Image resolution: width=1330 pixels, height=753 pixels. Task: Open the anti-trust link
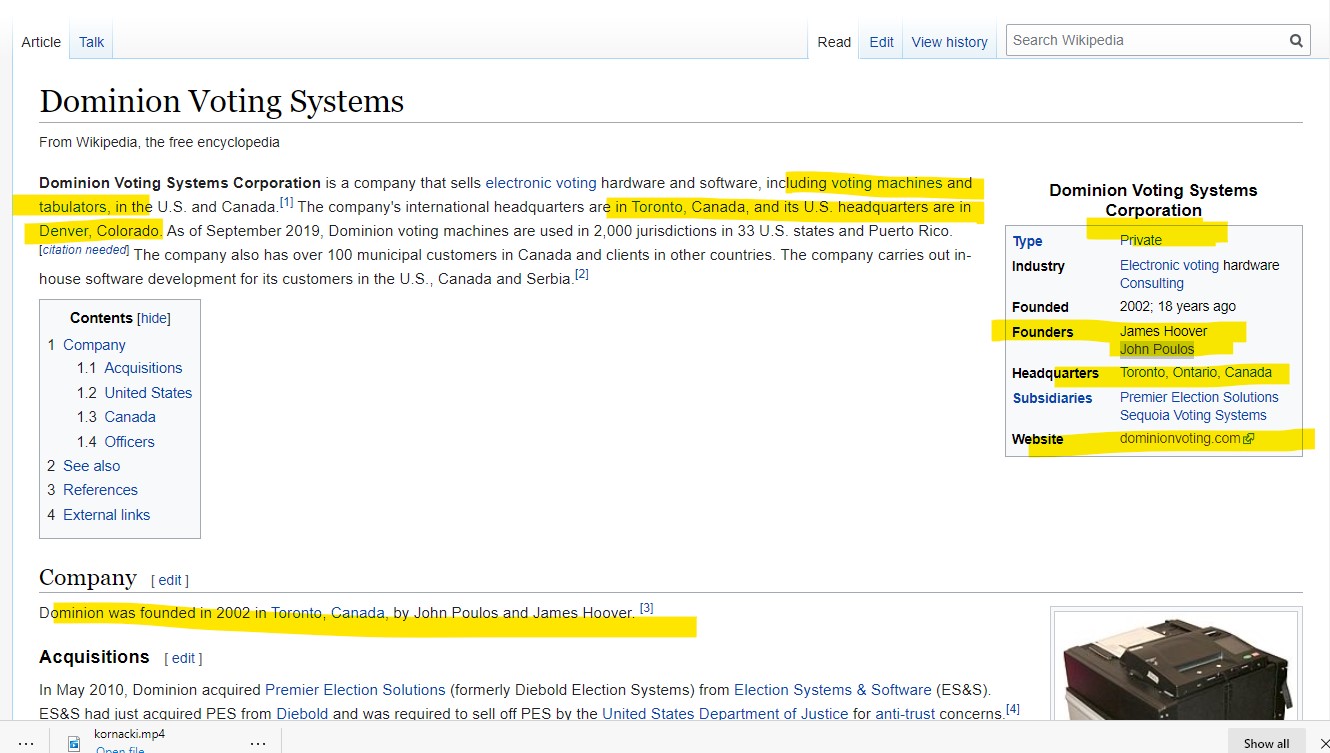(x=905, y=714)
